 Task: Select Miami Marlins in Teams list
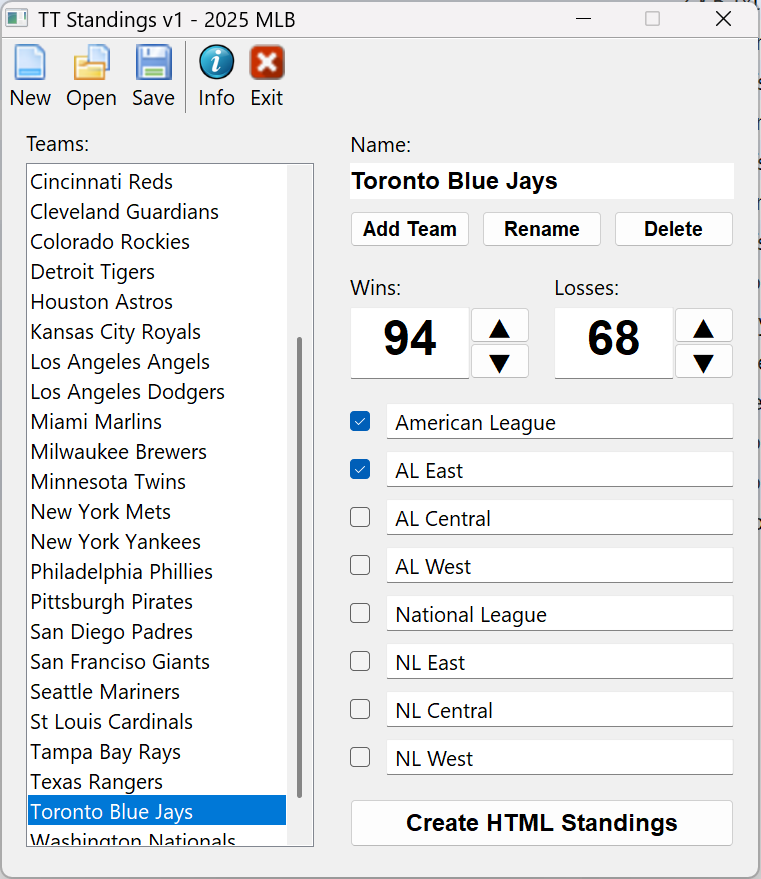(157, 422)
